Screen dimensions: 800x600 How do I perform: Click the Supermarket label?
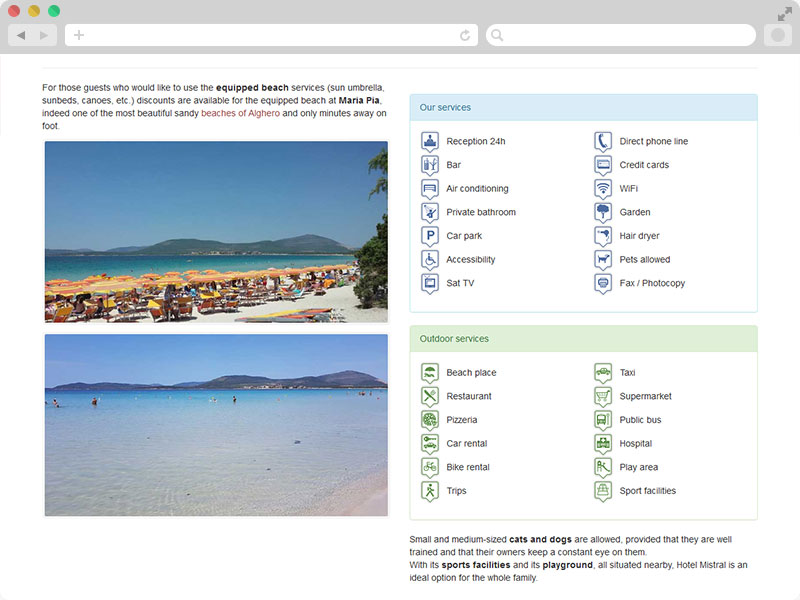pyautogui.click(x=645, y=396)
